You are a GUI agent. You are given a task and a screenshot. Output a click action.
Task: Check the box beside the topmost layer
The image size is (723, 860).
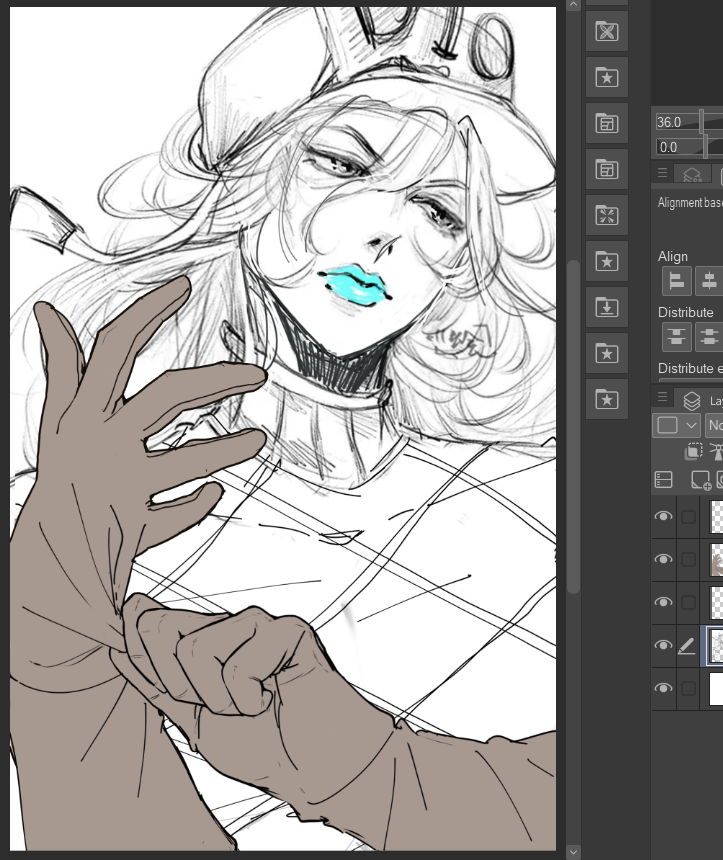[x=688, y=517]
